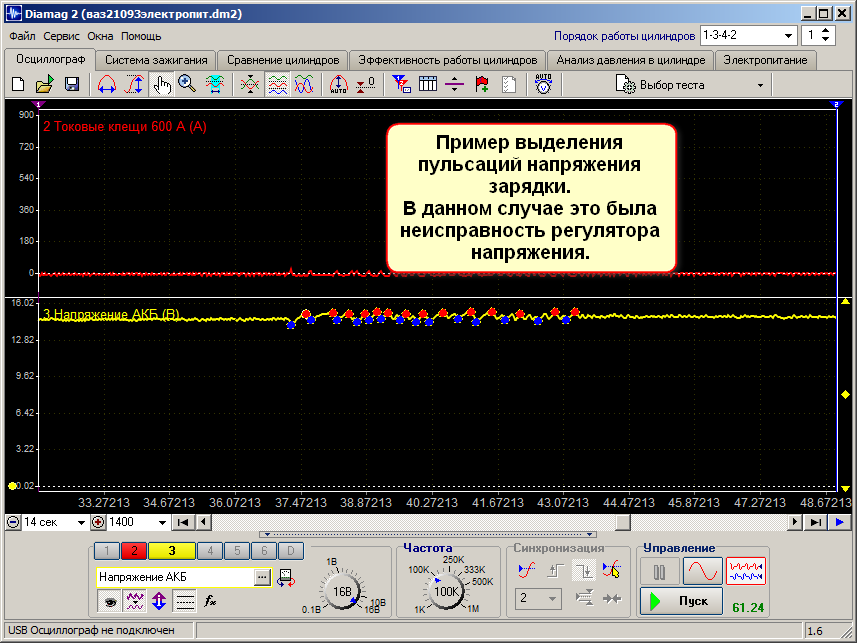Select the hand pan tool
Viewport: 857px width, 643px height.
pyautogui.click(x=162, y=85)
